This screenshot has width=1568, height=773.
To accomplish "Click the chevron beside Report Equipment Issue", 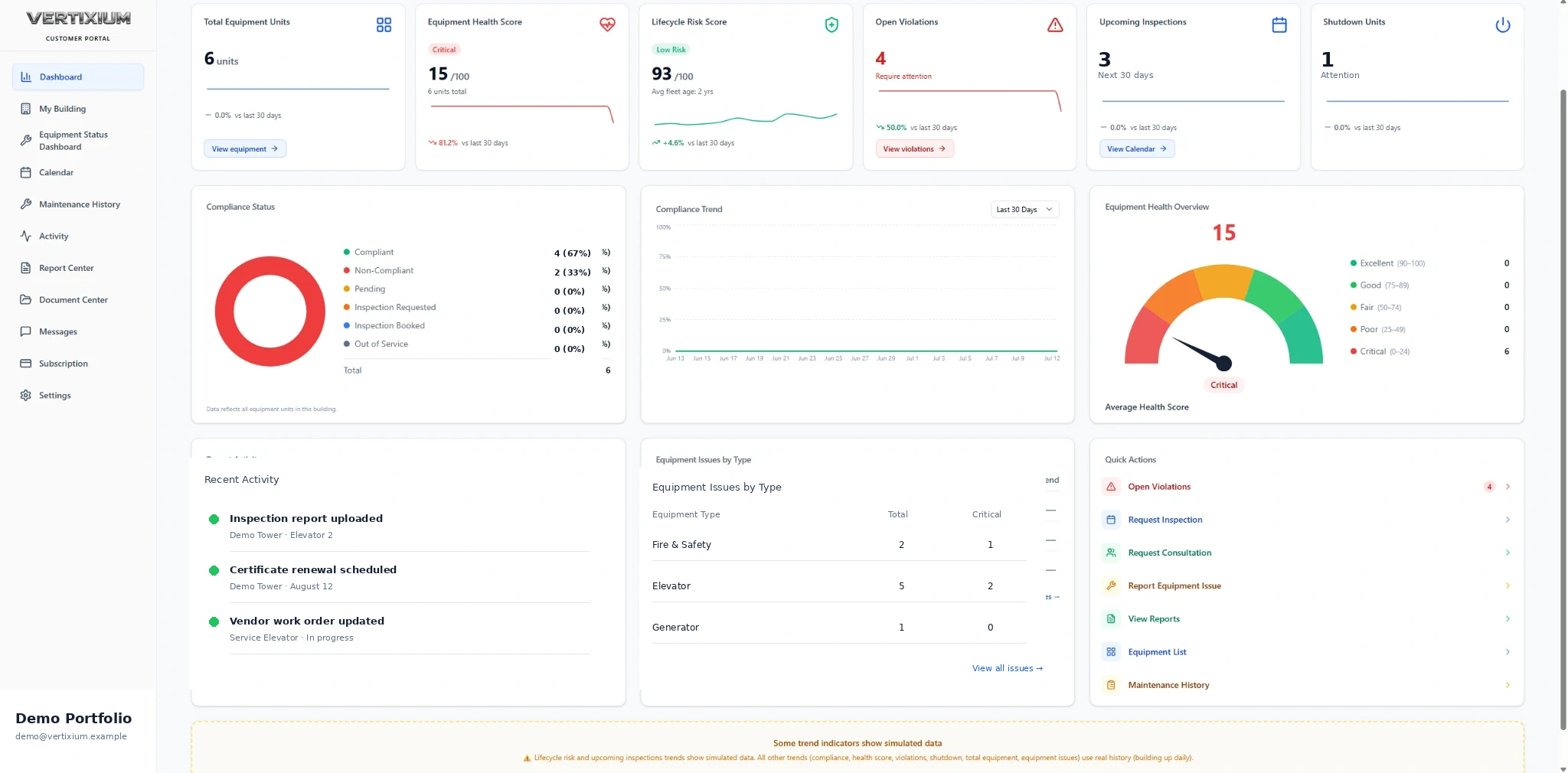I will pyautogui.click(x=1508, y=585).
